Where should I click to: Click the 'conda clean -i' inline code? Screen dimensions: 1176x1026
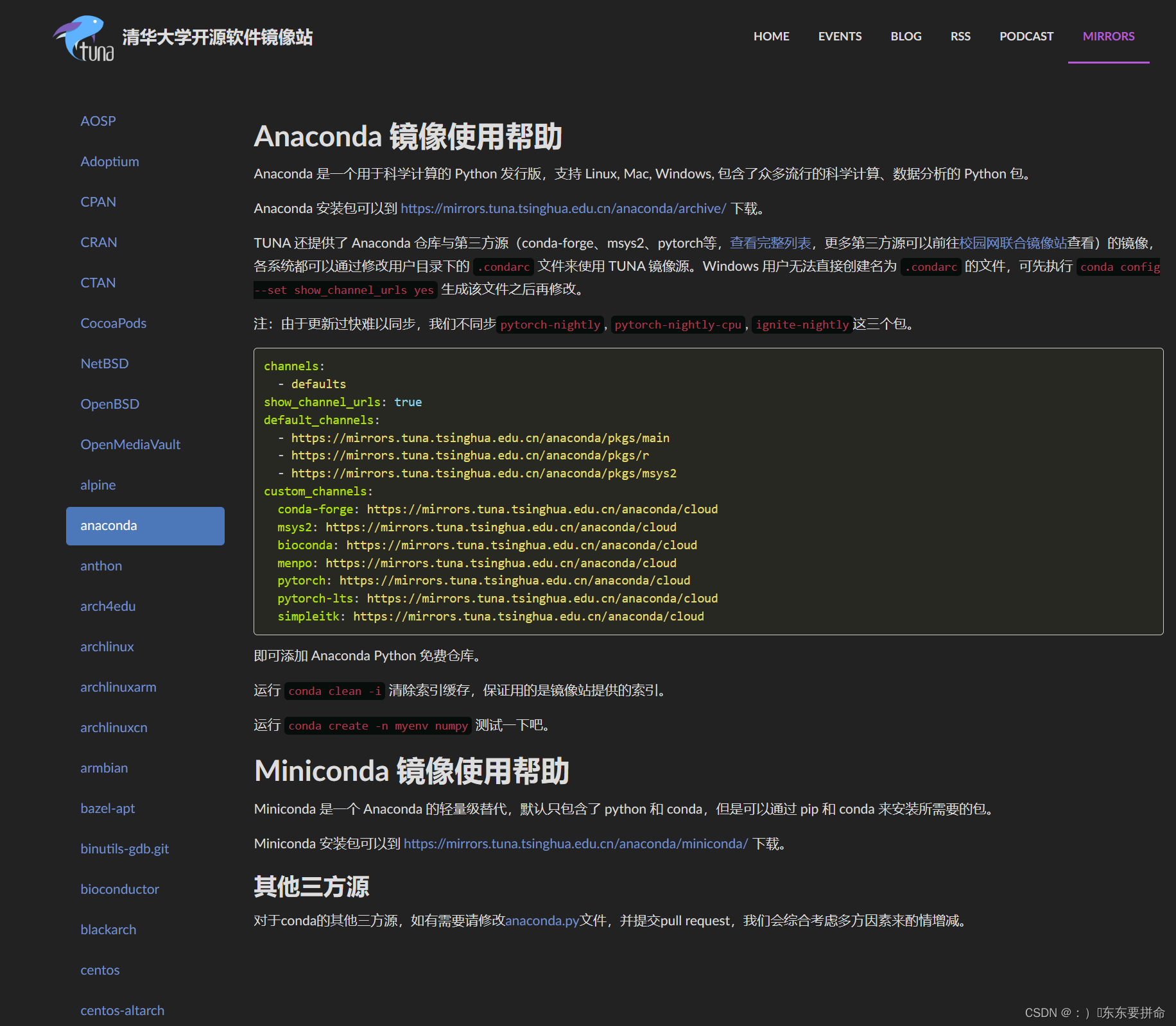click(334, 691)
